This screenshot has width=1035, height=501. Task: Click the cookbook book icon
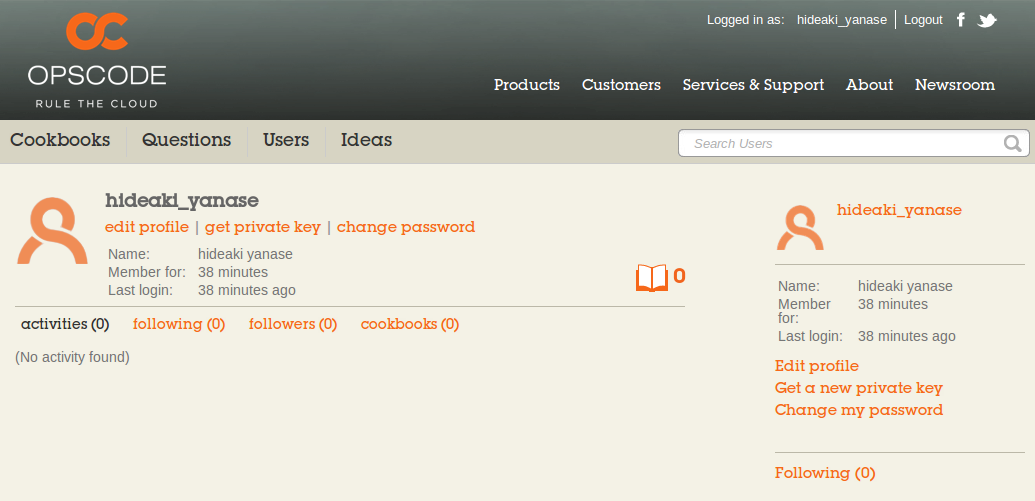click(x=651, y=278)
